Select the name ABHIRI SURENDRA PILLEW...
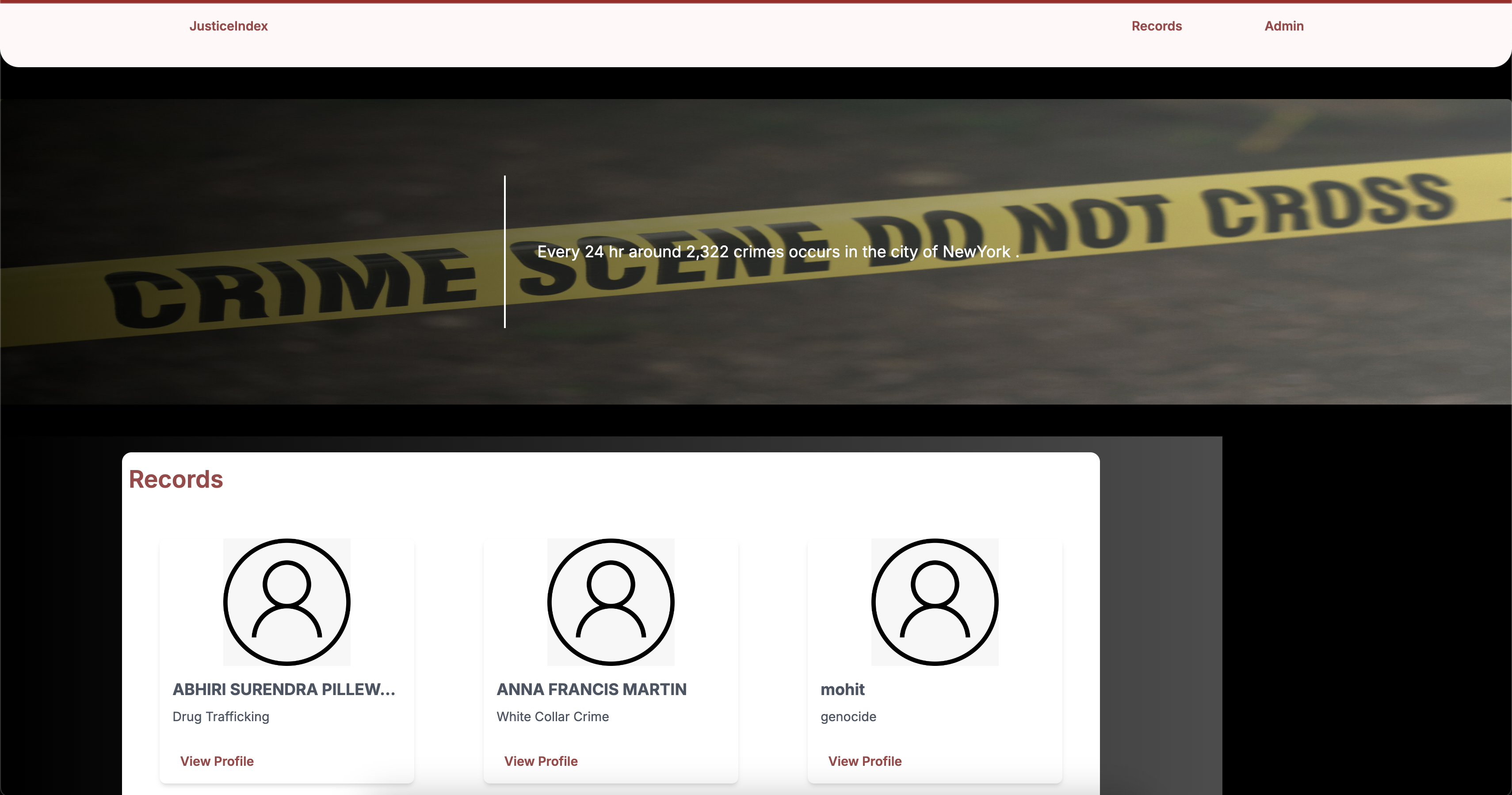 (x=284, y=689)
